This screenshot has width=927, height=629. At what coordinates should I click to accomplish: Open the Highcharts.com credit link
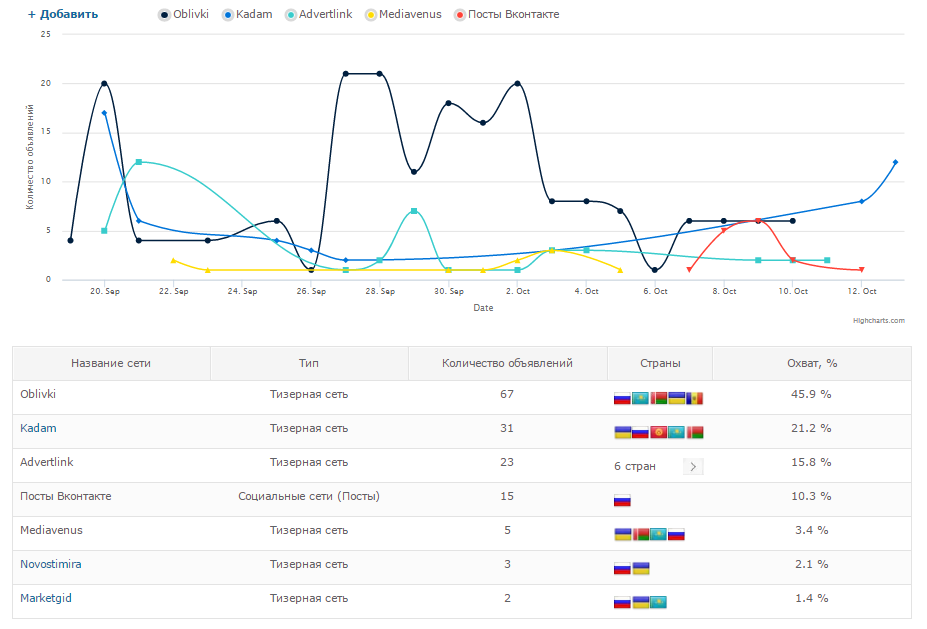tap(879, 320)
